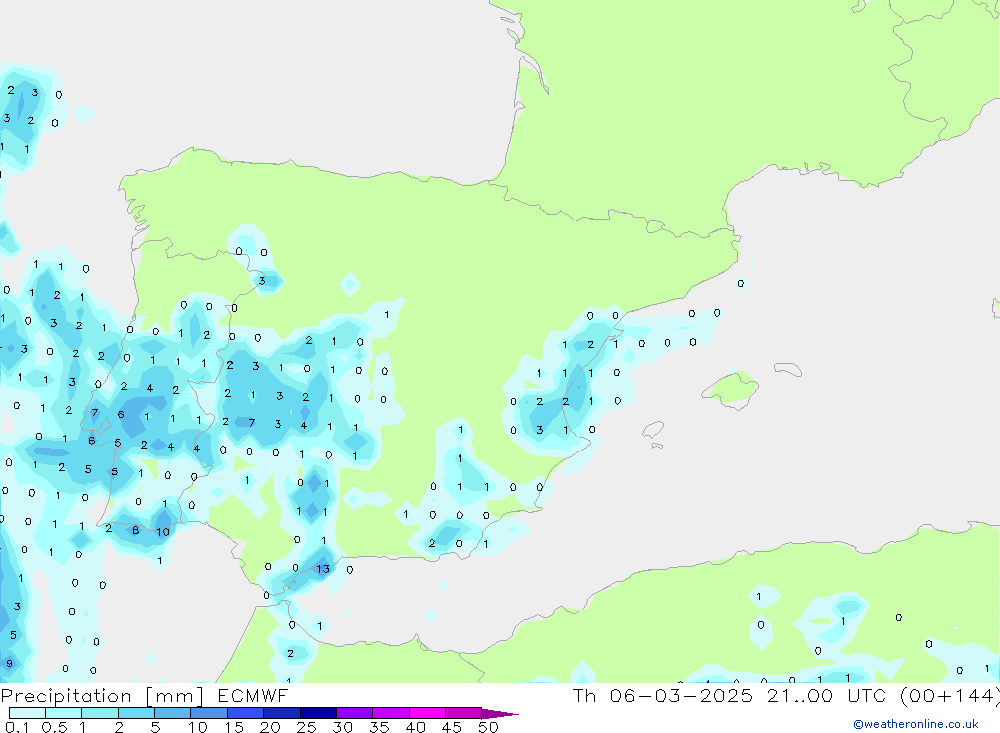Click legend scale label '30'
The width and height of the screenshot is (1000, 733).
343,727
